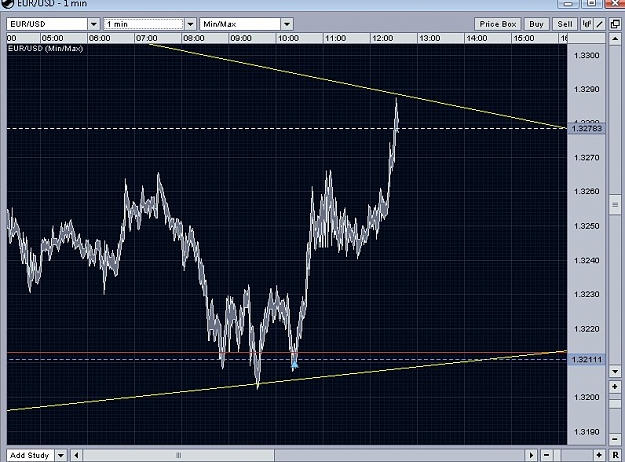Click the price scale scroll-up arrow

click(x=615, y=39)
